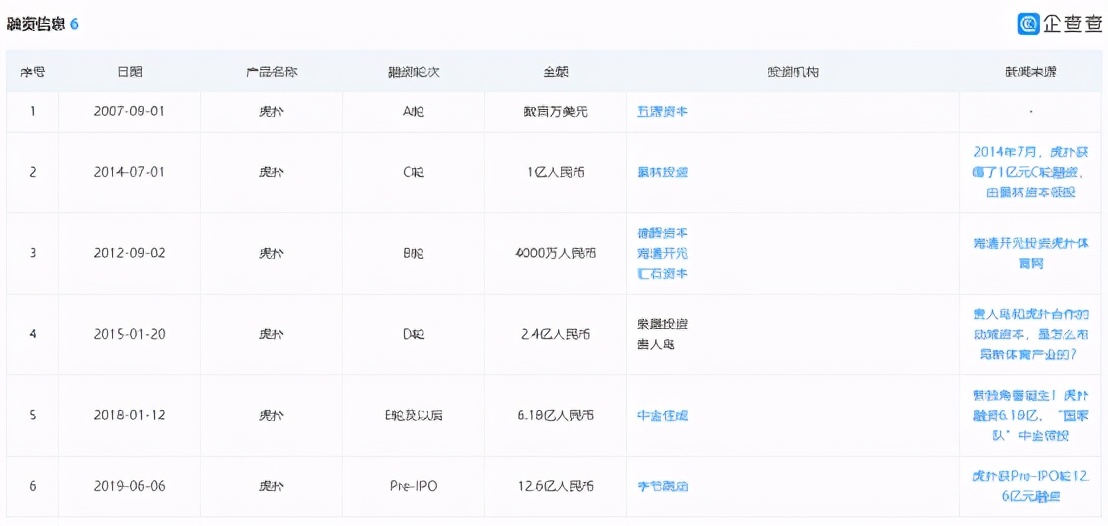Open the Pre-IPO 12.6亿 news source link

[1030, 486]
